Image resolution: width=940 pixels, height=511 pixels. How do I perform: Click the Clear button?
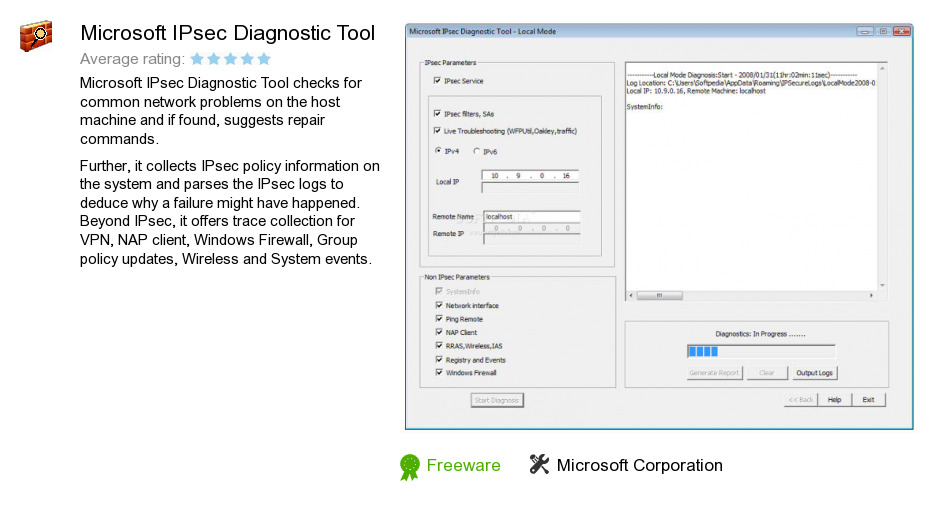point(767,372)
